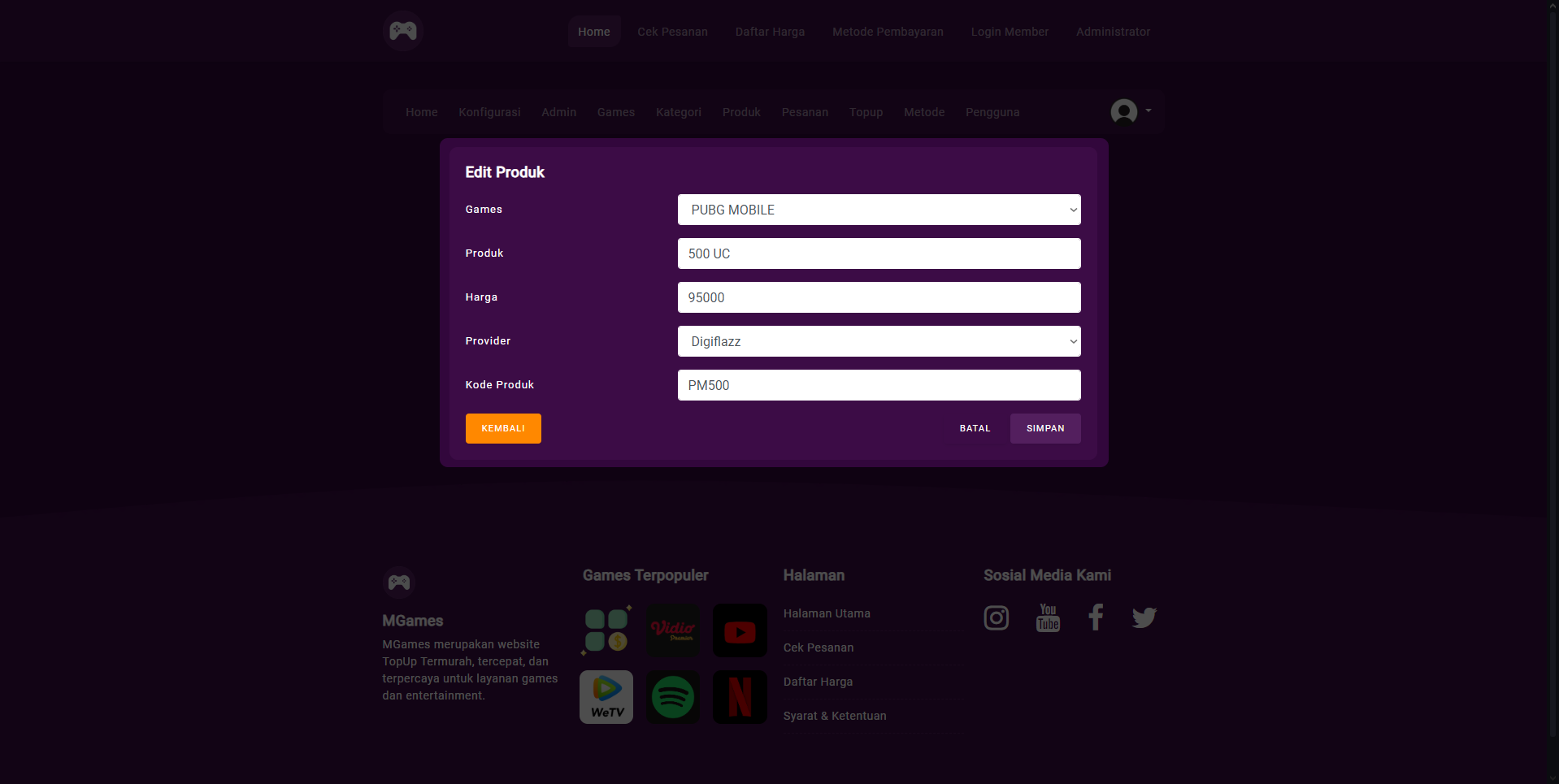Expand the caret next to user avatar

[x=1148, y=110]
